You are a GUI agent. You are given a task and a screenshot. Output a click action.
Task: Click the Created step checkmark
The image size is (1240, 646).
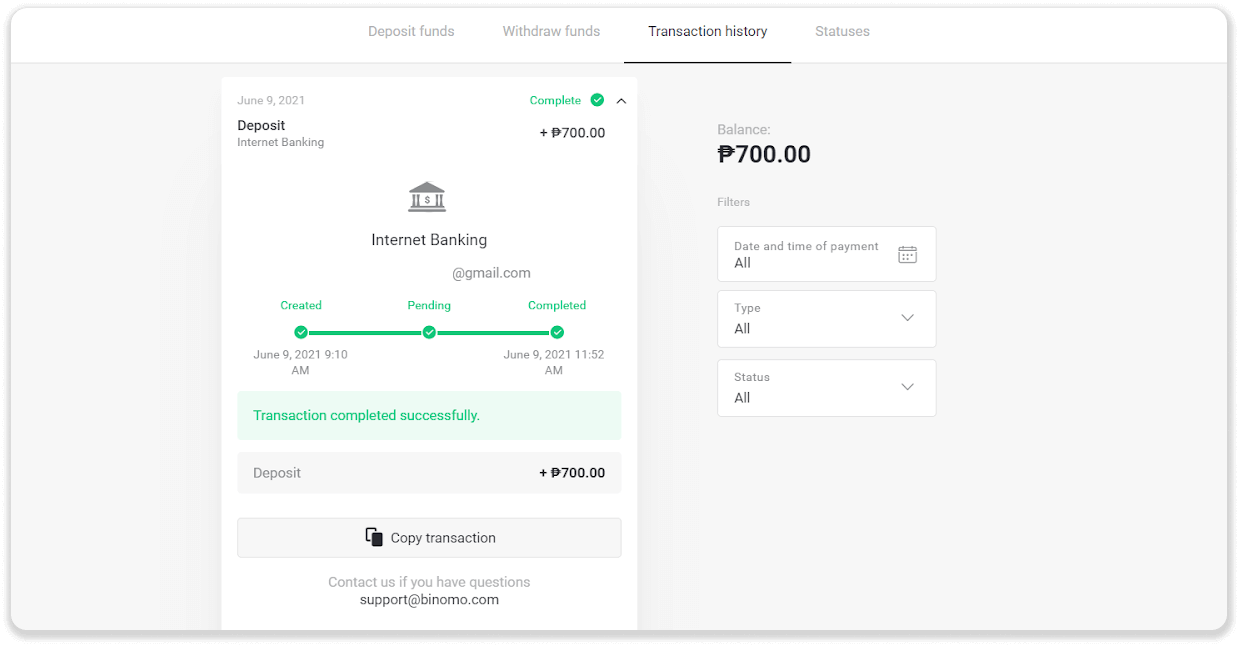click(x=301, y=332)
